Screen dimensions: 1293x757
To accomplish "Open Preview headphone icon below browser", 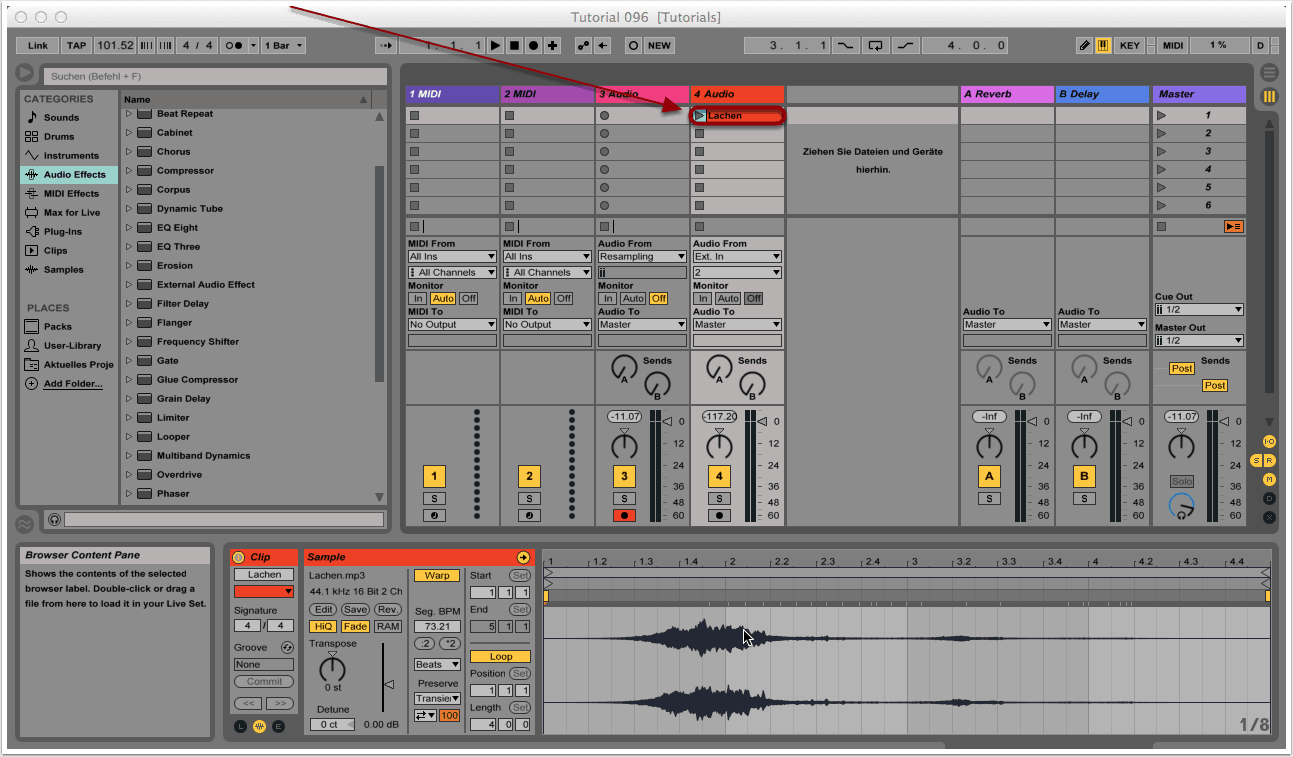I will click(54, 520).
